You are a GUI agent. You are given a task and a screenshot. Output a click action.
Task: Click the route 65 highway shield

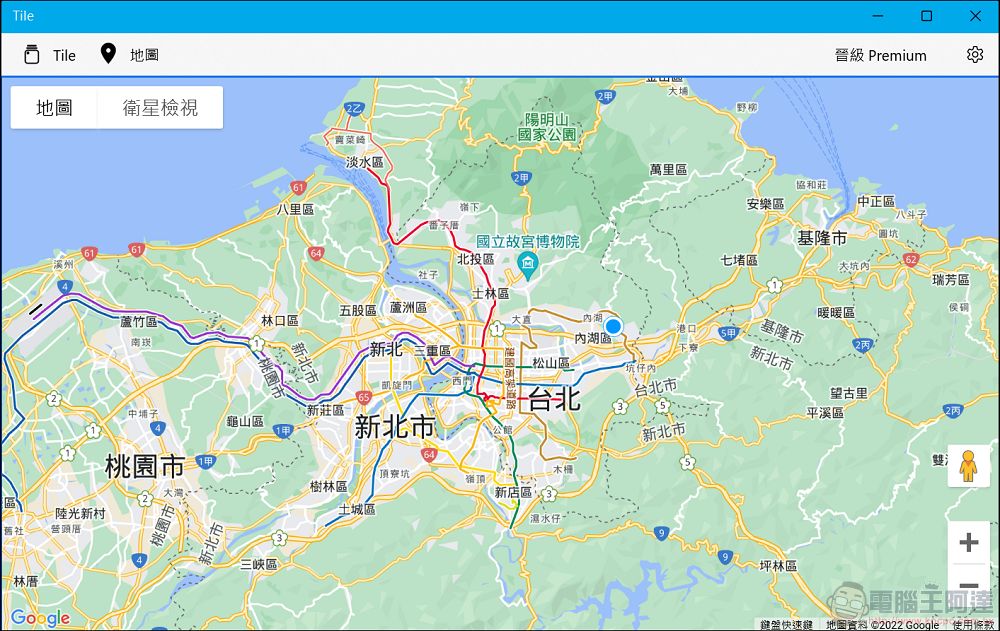coord(364,397)
